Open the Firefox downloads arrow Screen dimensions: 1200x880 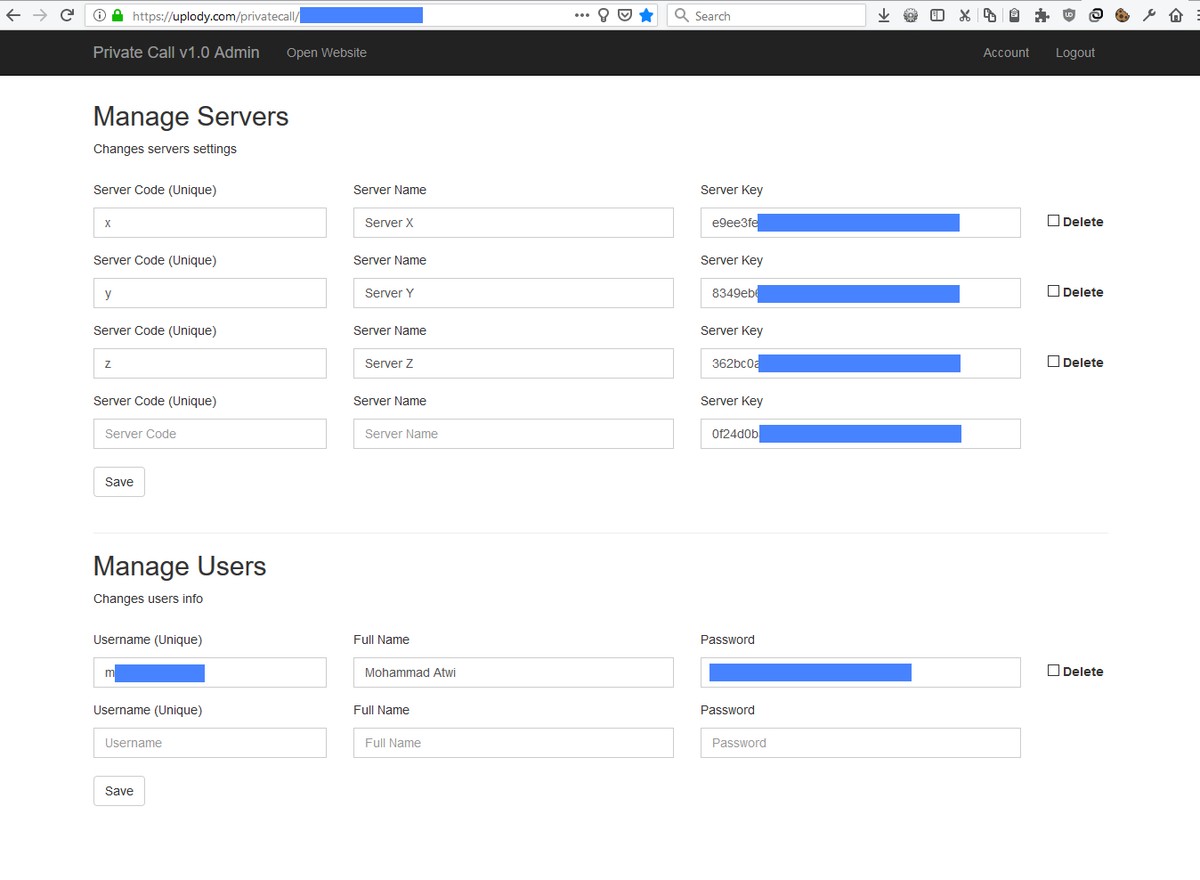click(883, 15)
